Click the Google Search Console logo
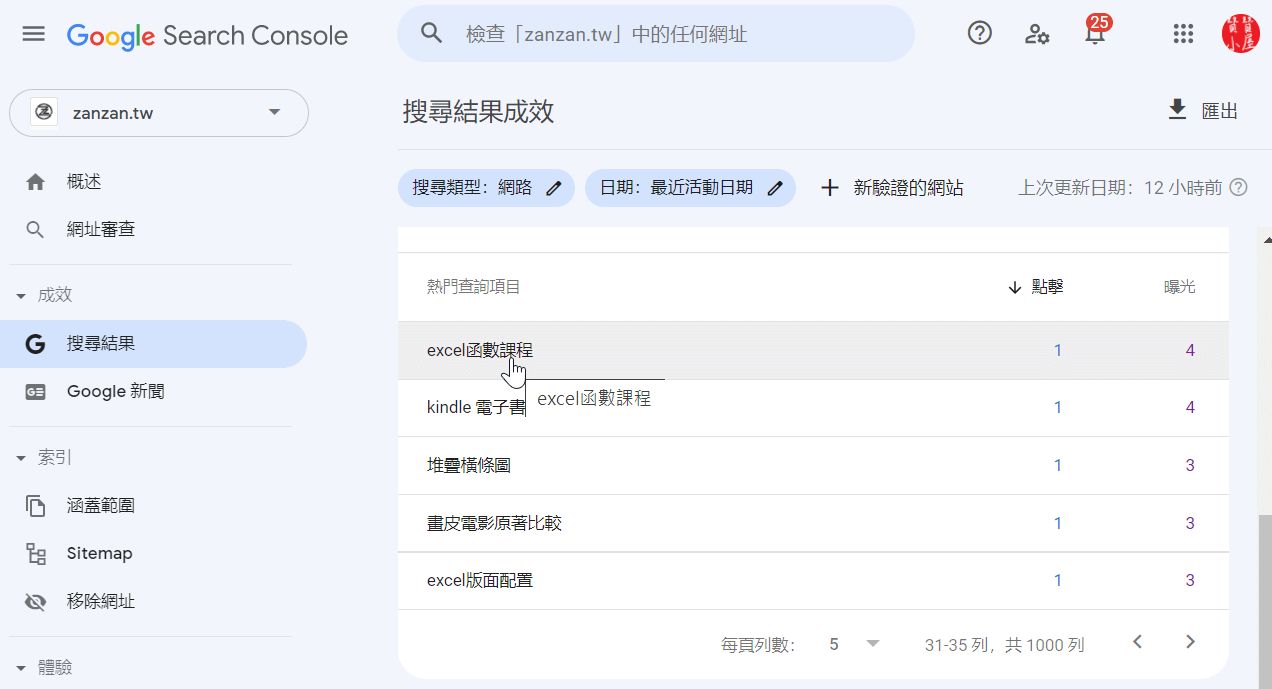Viewport: 1272px width, 689px height. pos(207,36)
